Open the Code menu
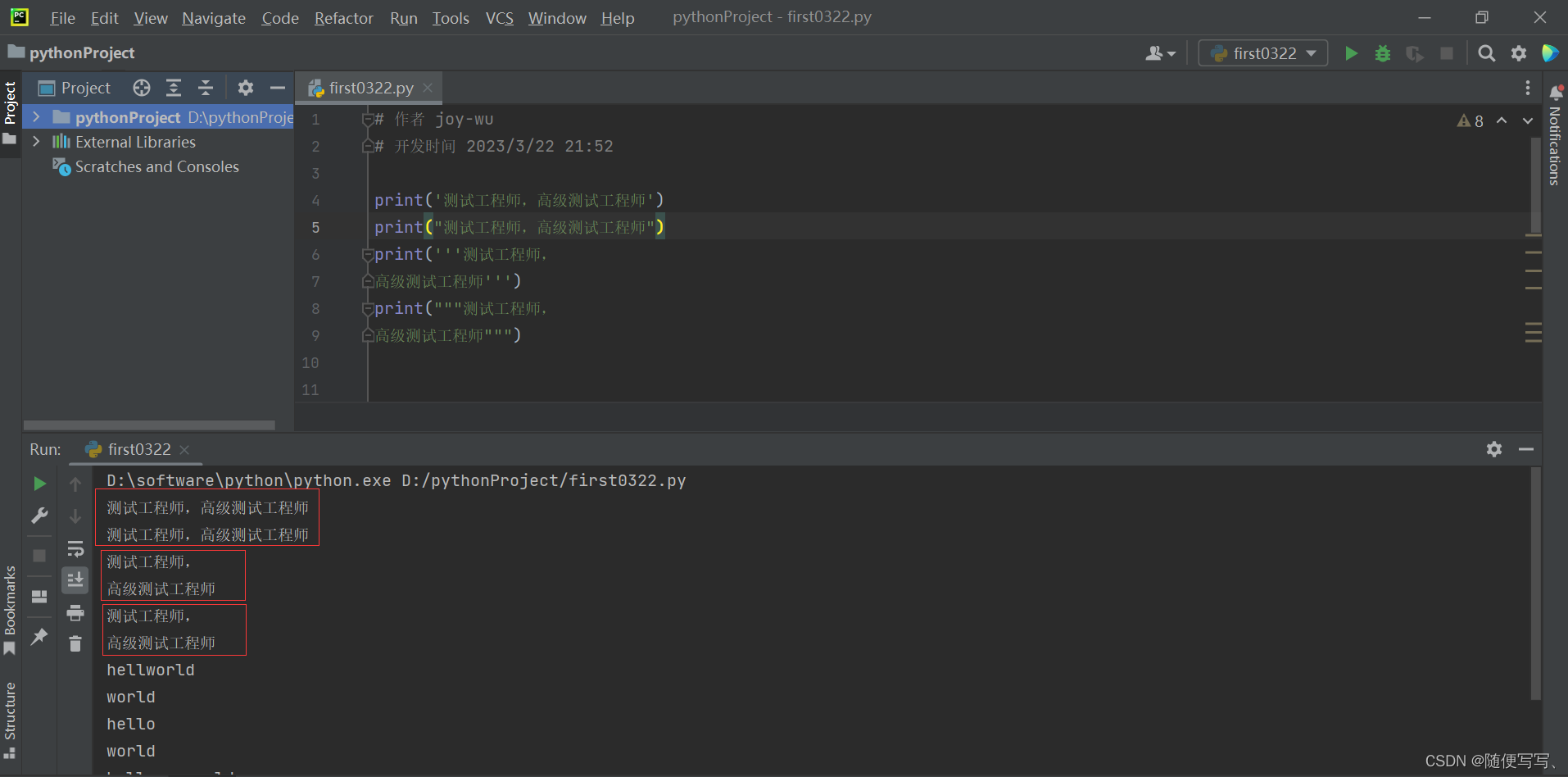 [x=280, y=18]
